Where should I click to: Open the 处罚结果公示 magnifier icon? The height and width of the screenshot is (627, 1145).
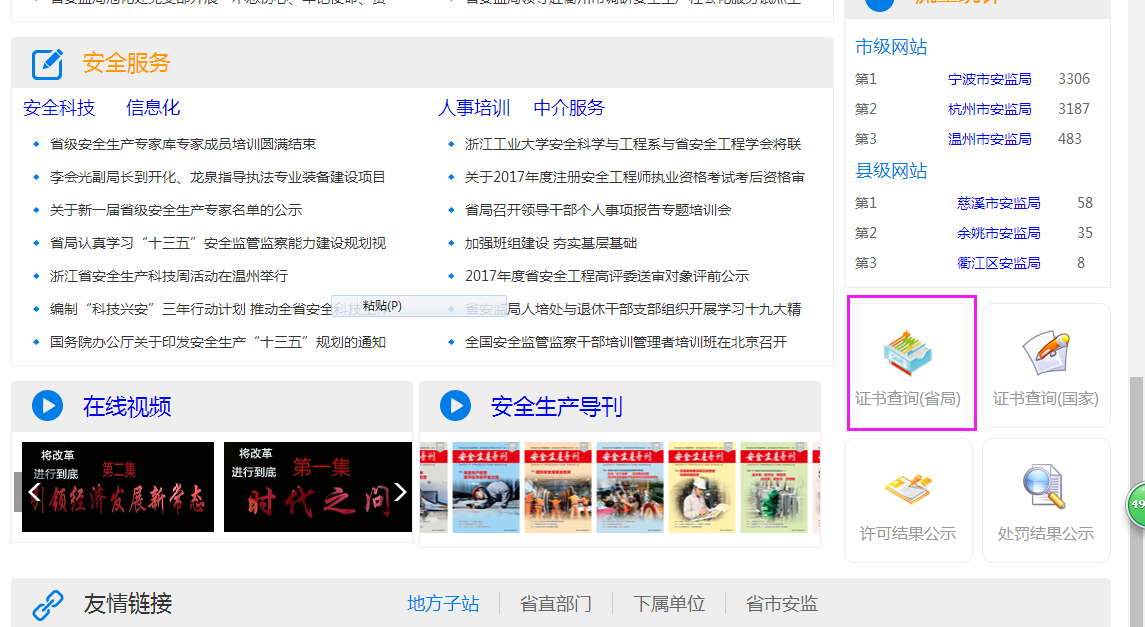coord(1044,486)
